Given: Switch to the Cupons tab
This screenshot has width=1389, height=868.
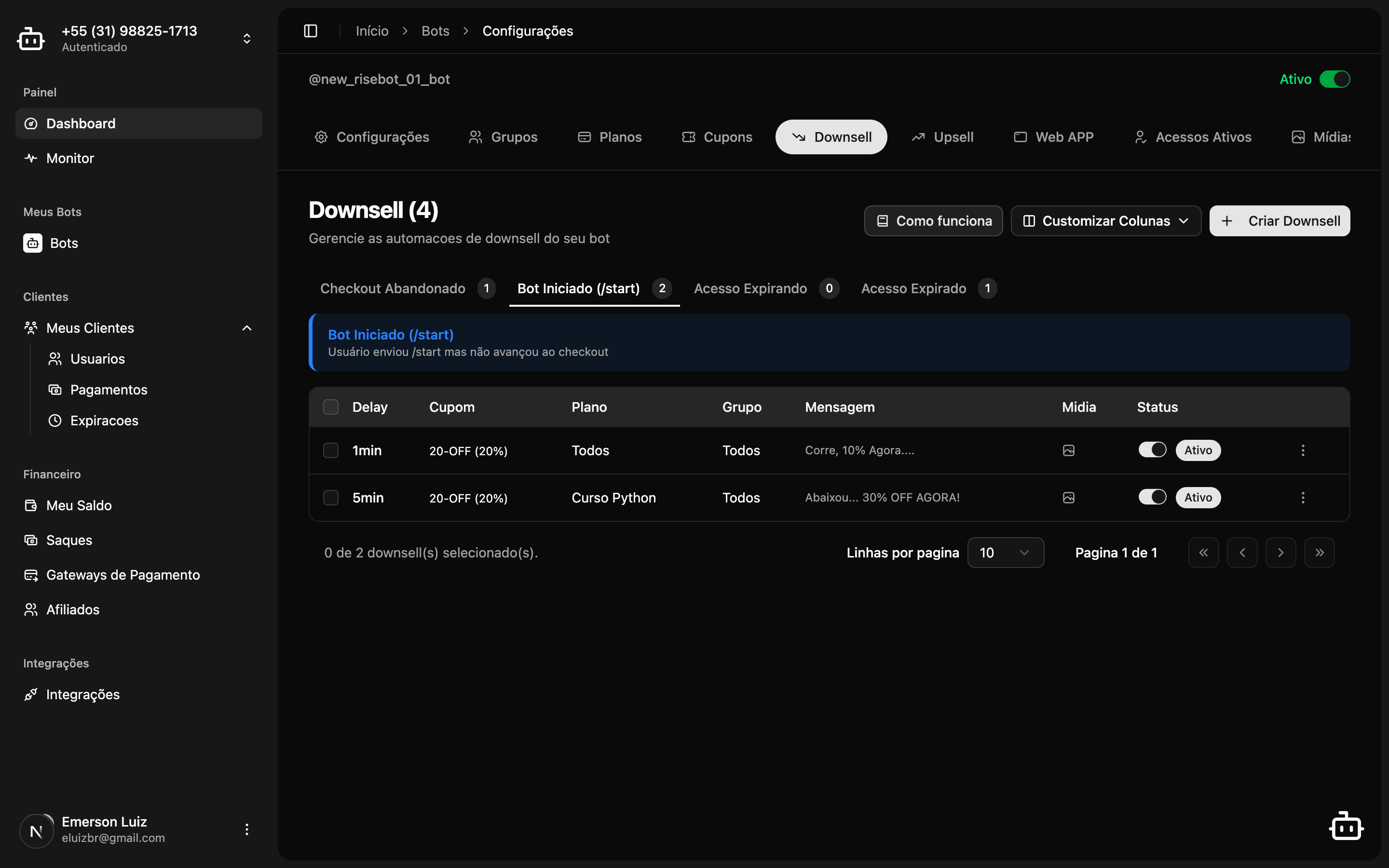Looking at the screenshot, I should (717, 137).
